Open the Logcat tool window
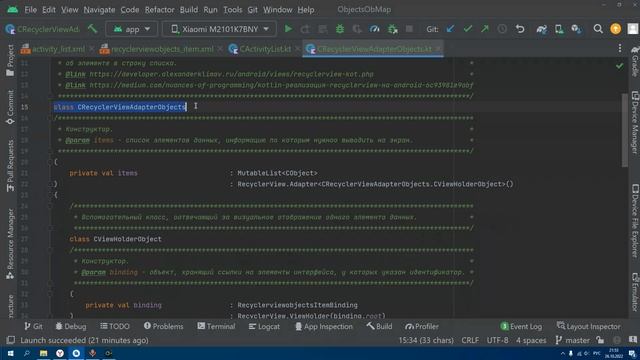Screen dimensions: 640x360 tap(264, 326)
